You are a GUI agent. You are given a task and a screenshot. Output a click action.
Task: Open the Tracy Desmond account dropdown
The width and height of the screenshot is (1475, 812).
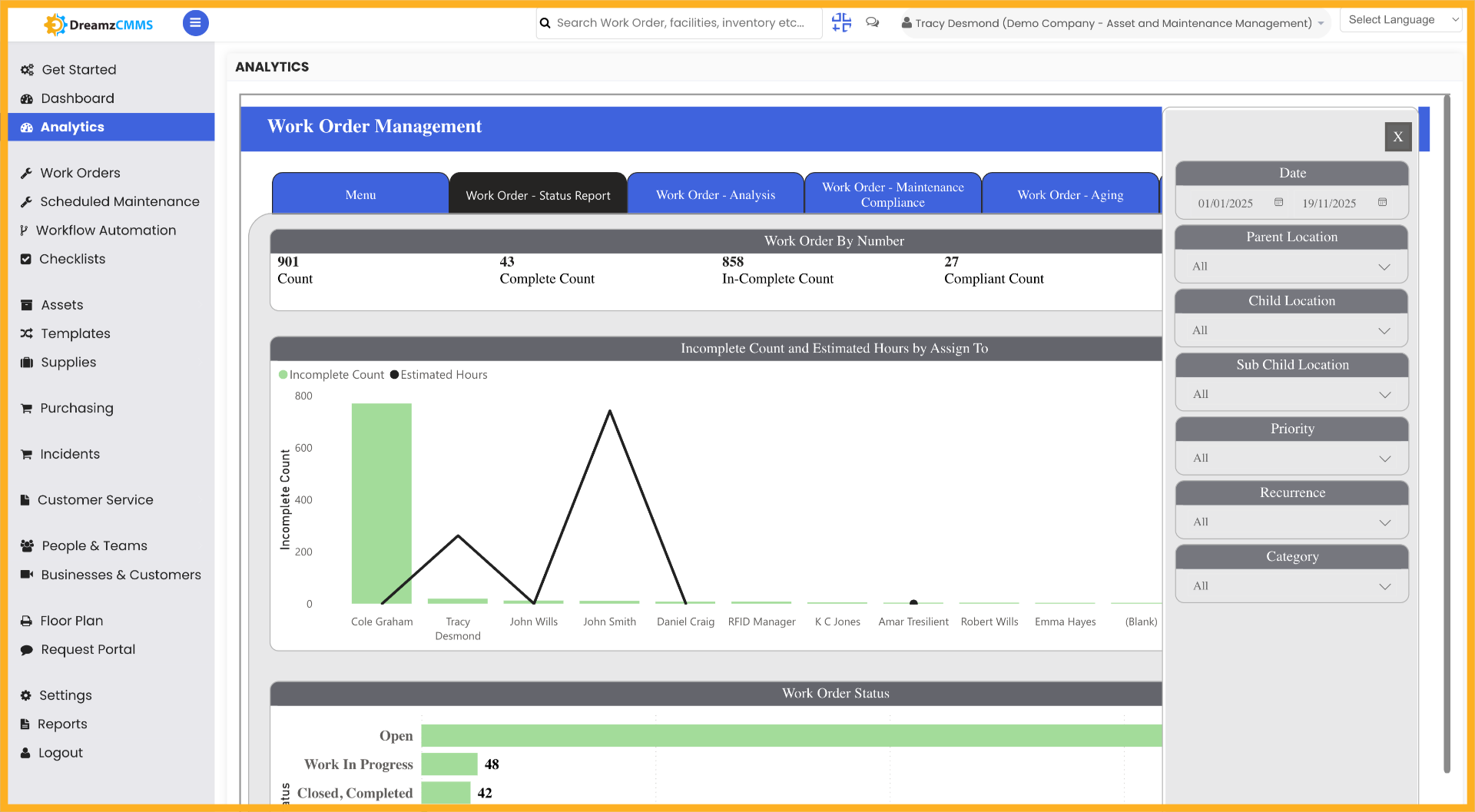click(1113, 23)
